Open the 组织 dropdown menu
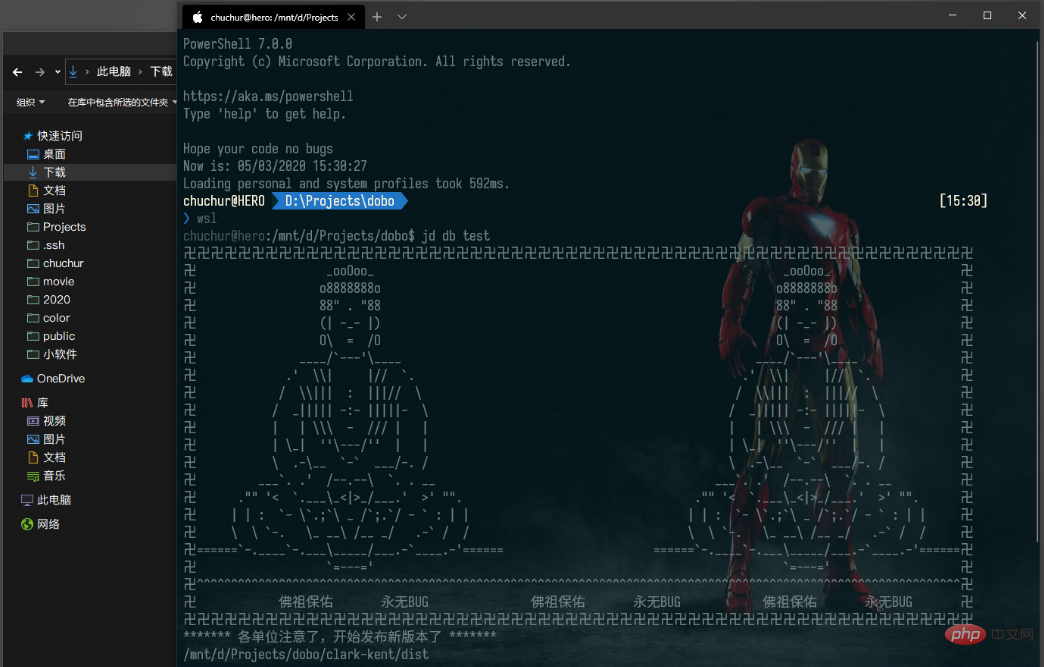1044x667 pixels. 31,102
